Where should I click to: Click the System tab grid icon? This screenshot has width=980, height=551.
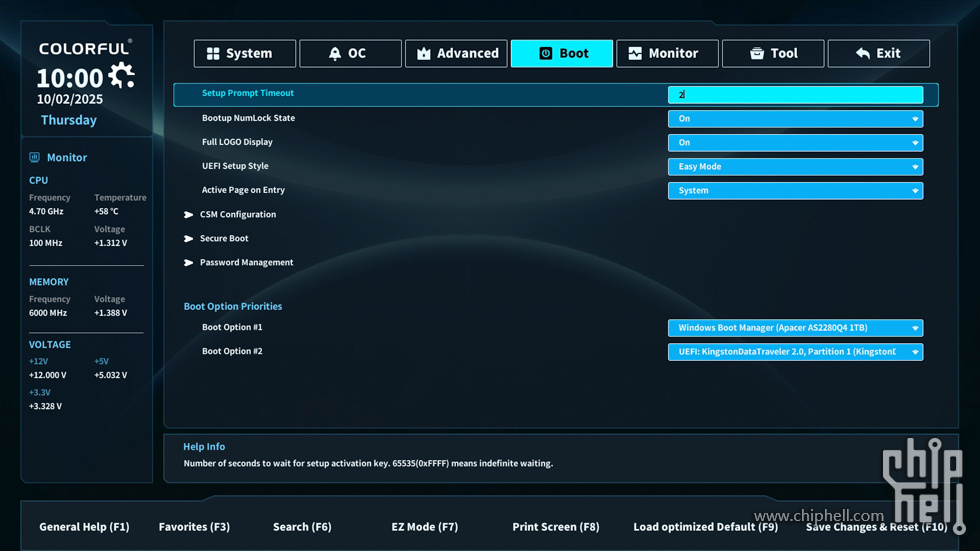[x=213, y=54]
